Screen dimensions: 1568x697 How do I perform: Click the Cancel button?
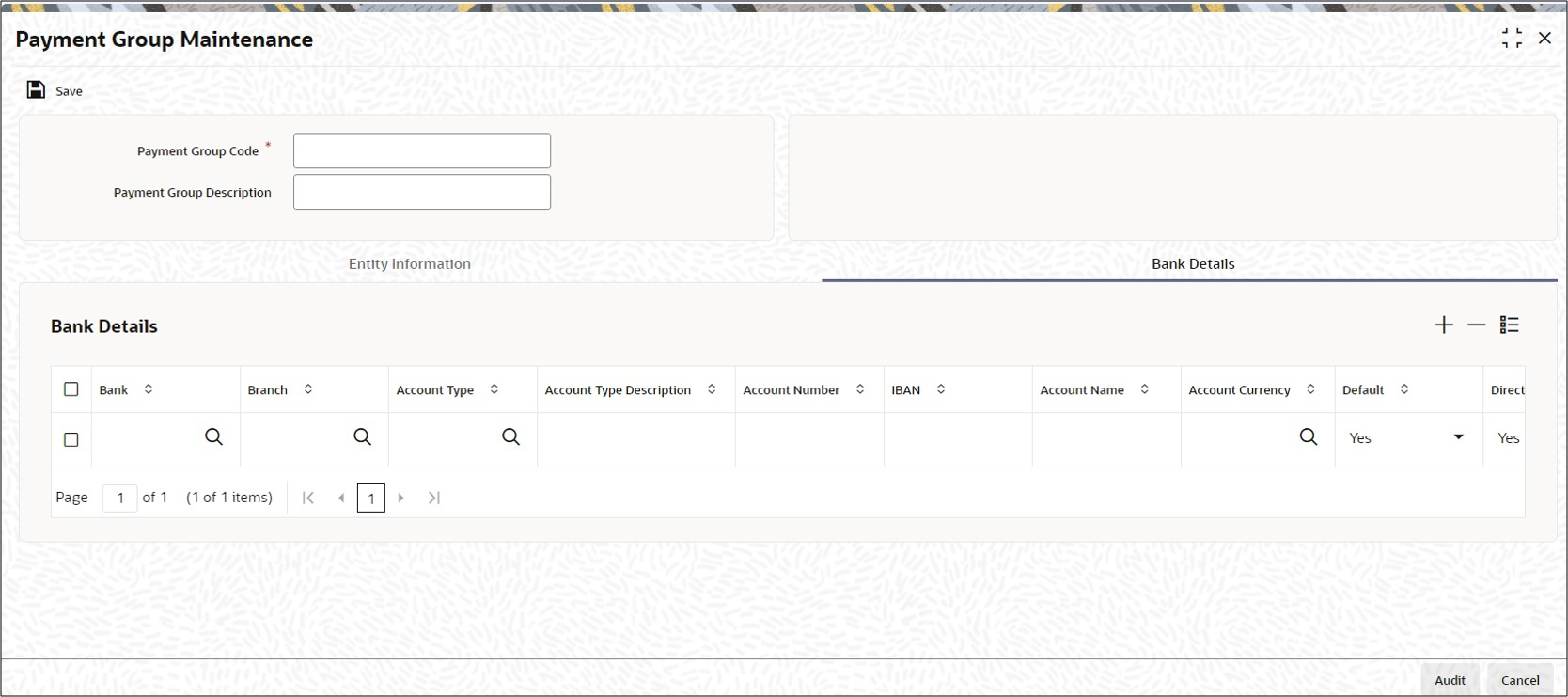click(1520, 680)
